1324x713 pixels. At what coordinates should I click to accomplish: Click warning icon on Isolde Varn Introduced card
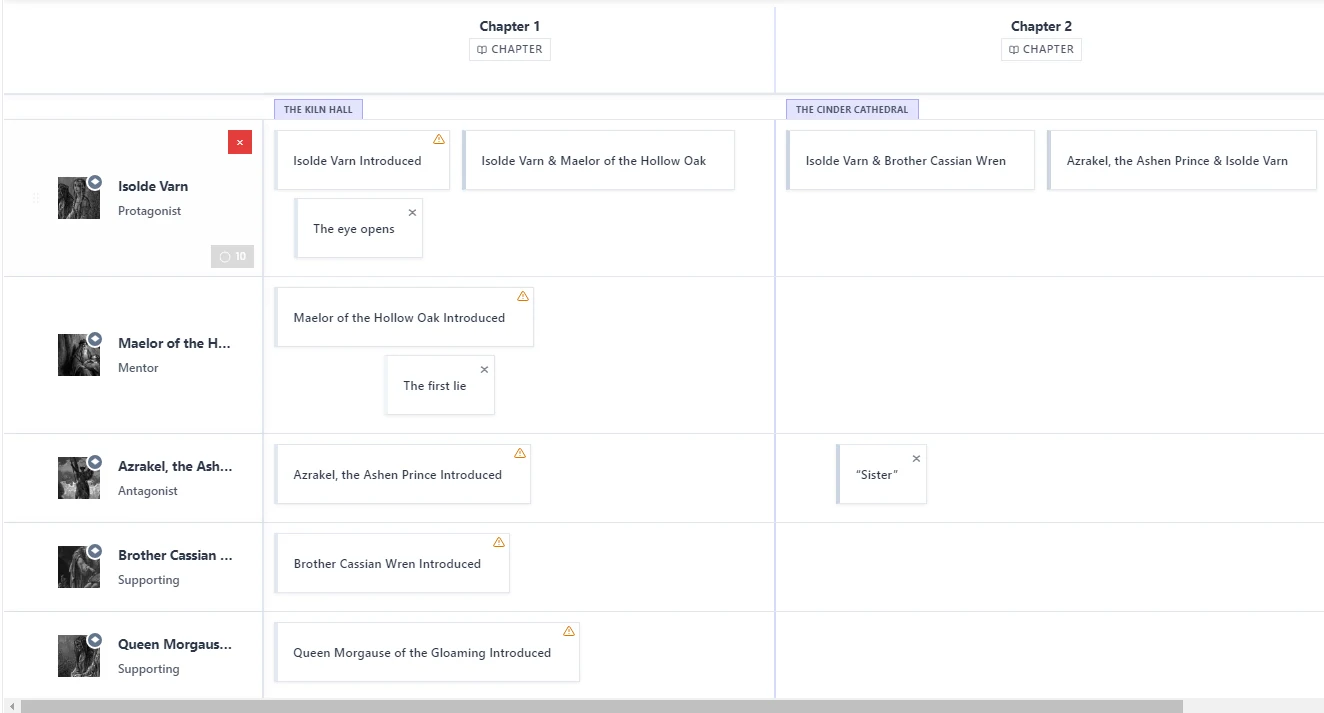[x=438, y=139]
